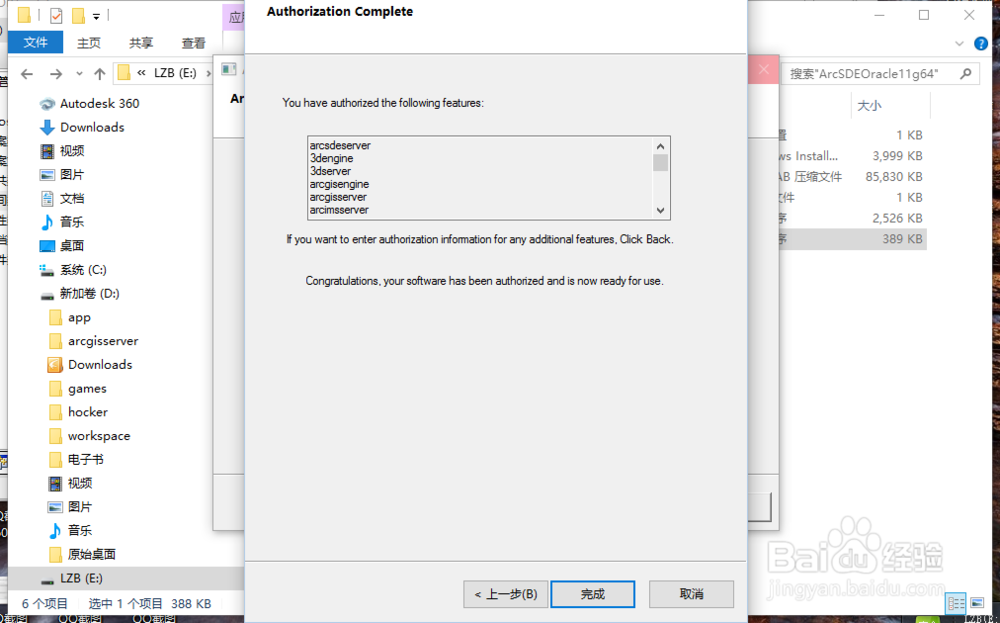Screen dimensions: 1000x623
Task: Click the features list scroll down arrow
Action: (x=660, y=210)
